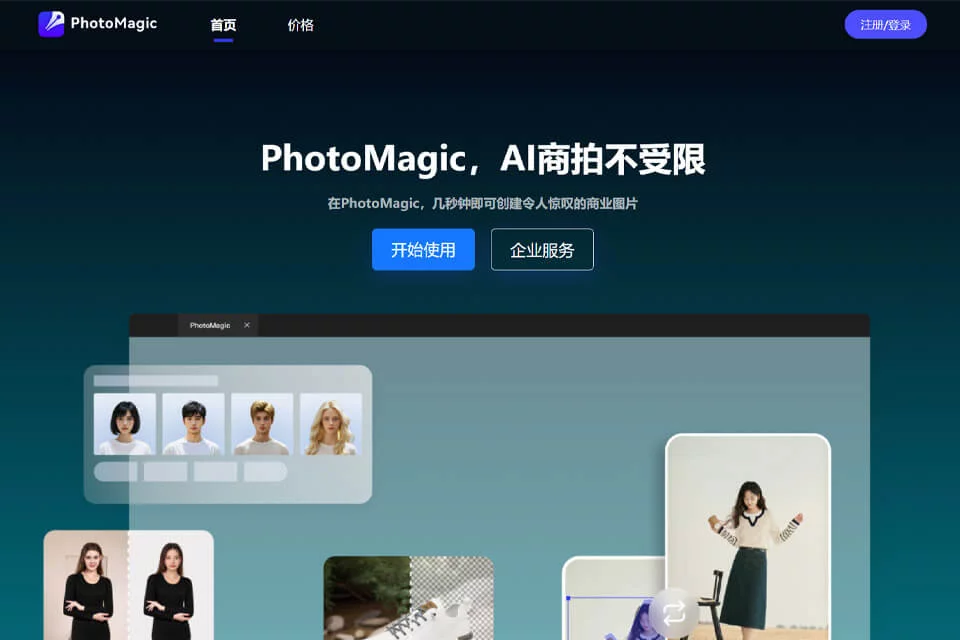Open the 价格 navigation tab

click(x=301, y=25)
